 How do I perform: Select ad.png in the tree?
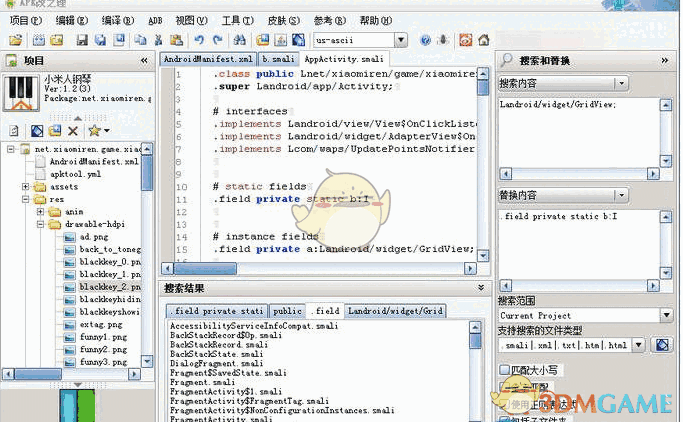tap(94, 237)
